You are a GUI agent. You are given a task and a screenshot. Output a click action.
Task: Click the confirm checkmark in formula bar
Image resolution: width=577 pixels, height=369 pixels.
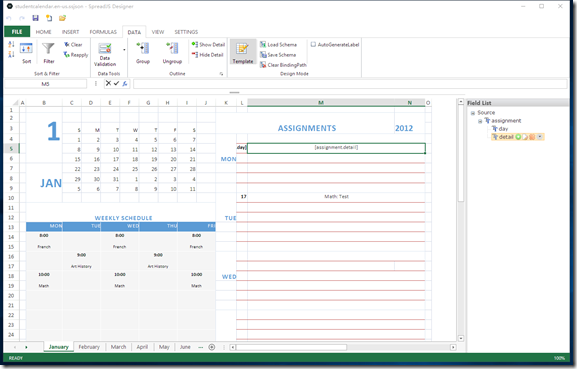coord(116,84)
